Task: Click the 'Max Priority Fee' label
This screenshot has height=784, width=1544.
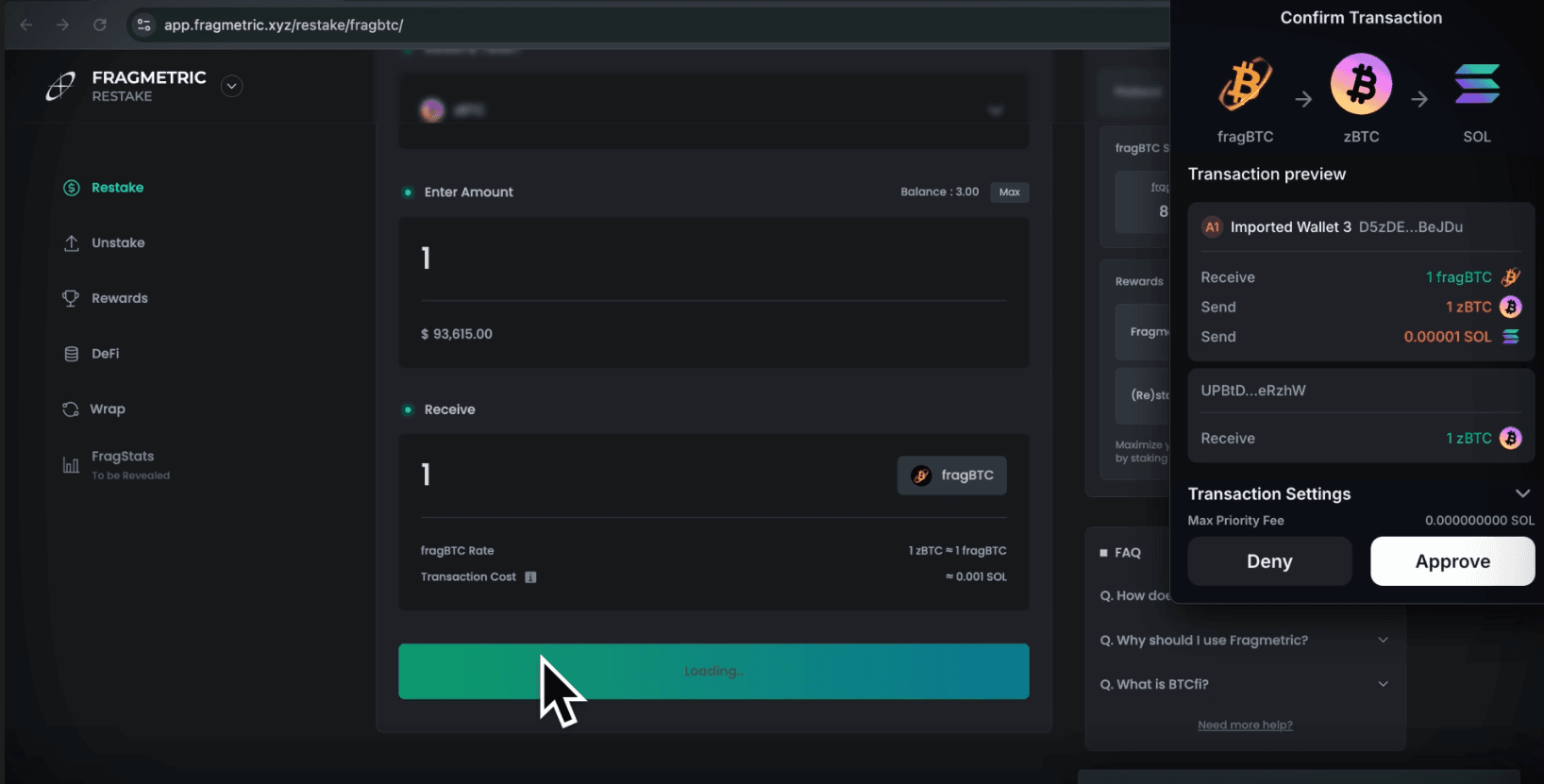Action: point(1235,521)
